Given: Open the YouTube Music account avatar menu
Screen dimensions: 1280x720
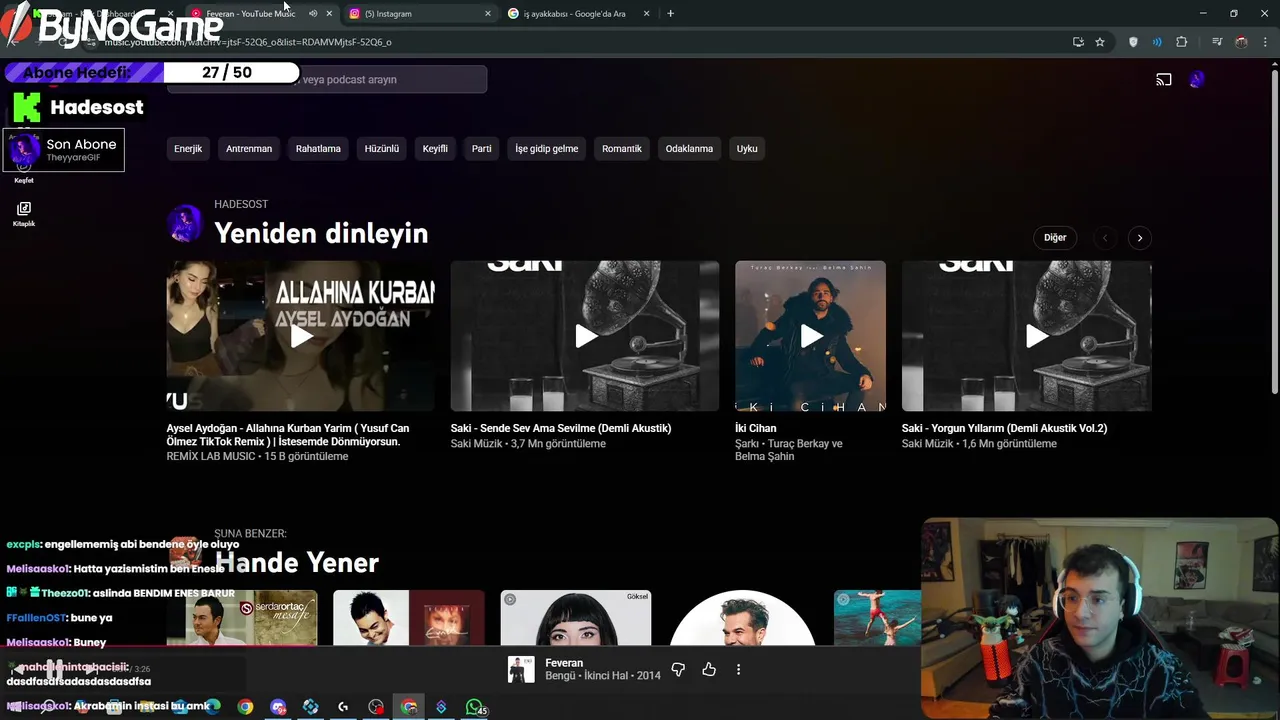Looking at the screenshot, I should coord(1197,80).
